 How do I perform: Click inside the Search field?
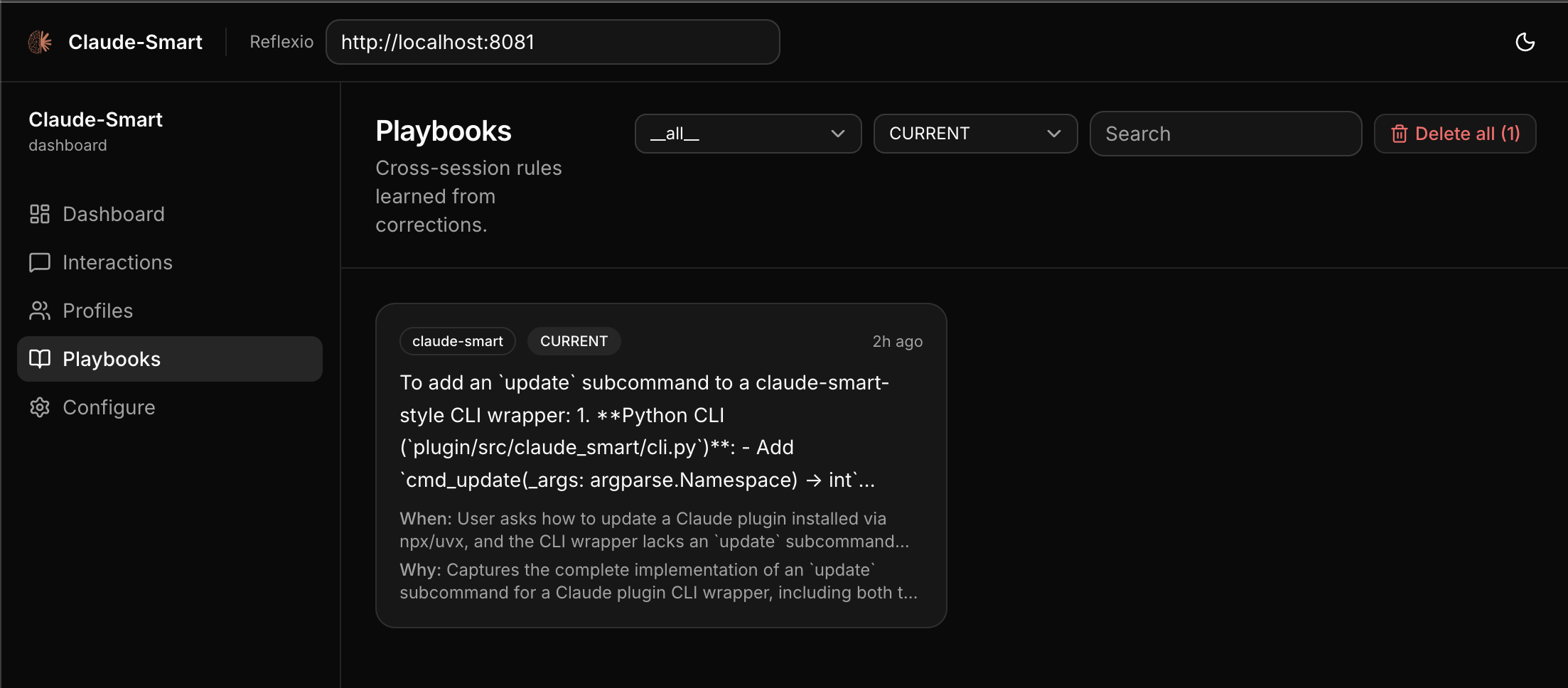pyautogui.click(x=1225, y=133)
